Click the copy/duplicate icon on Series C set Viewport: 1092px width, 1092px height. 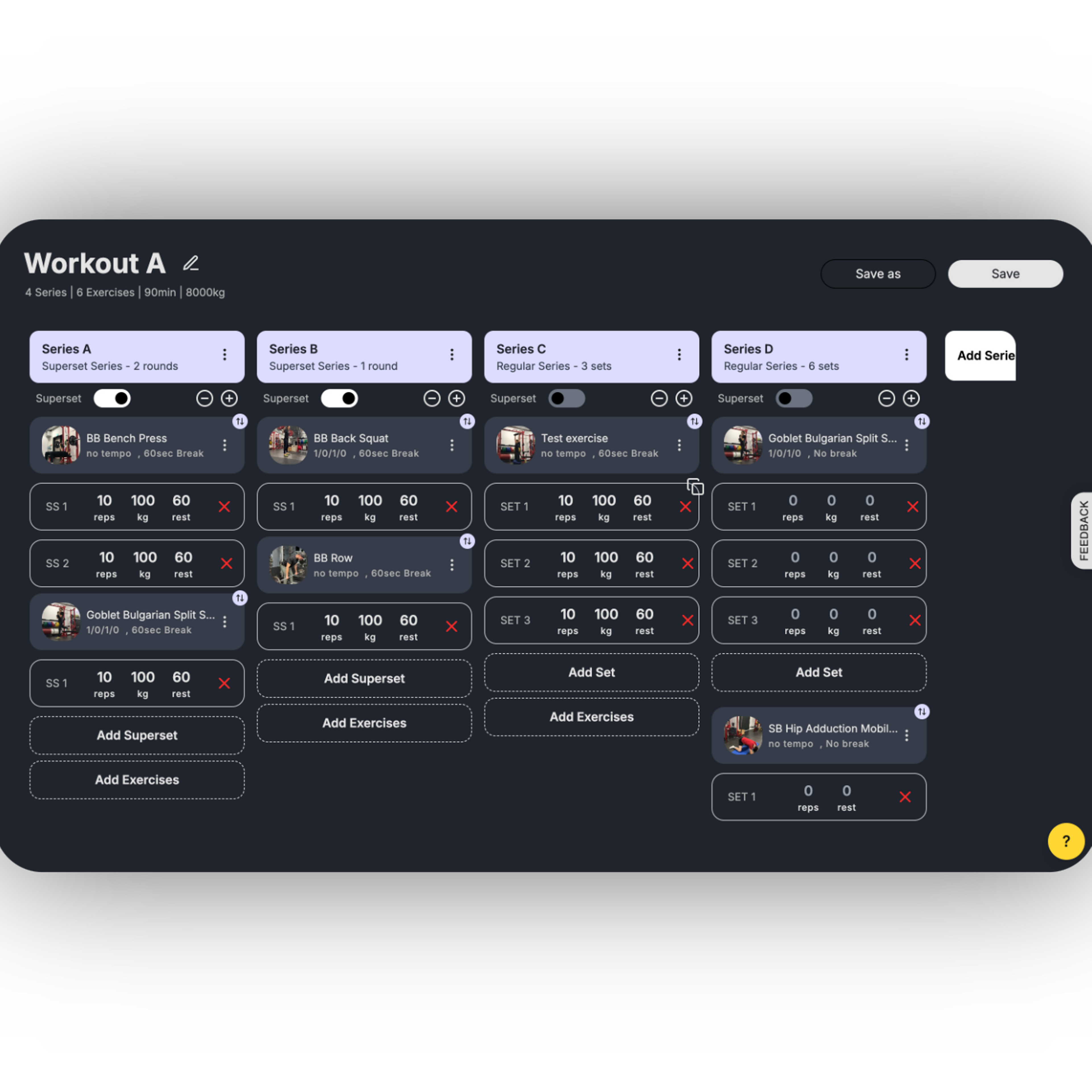click(x=697, y=487)
